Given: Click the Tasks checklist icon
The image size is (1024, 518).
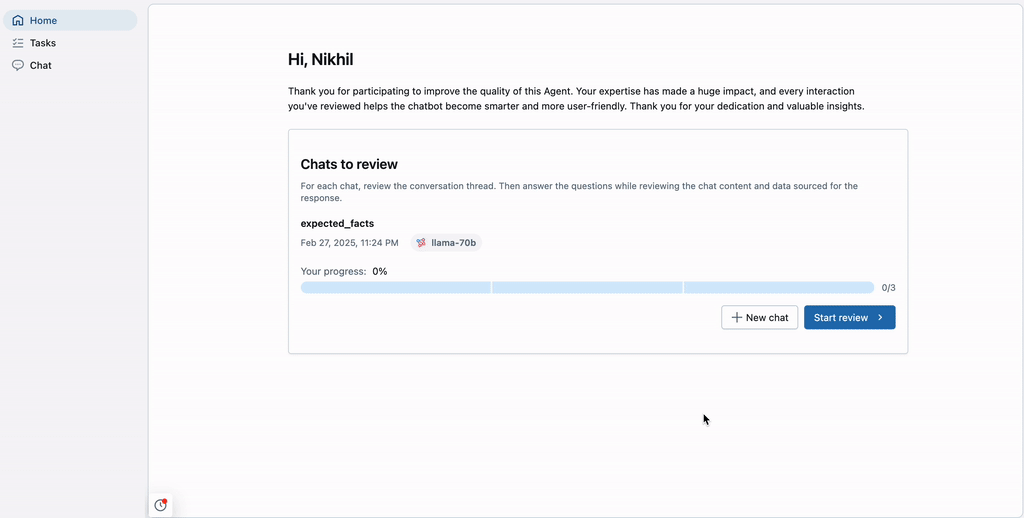Looking at the screenshot, I should 18,43.
